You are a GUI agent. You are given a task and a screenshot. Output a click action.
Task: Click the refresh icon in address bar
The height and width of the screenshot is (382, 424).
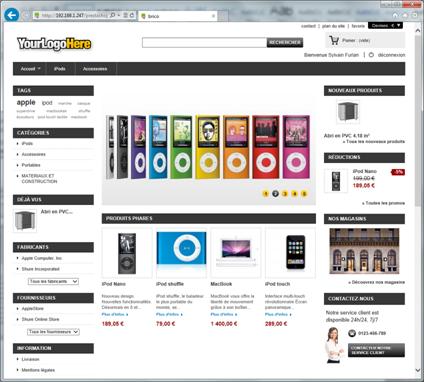tap(132, 15)
